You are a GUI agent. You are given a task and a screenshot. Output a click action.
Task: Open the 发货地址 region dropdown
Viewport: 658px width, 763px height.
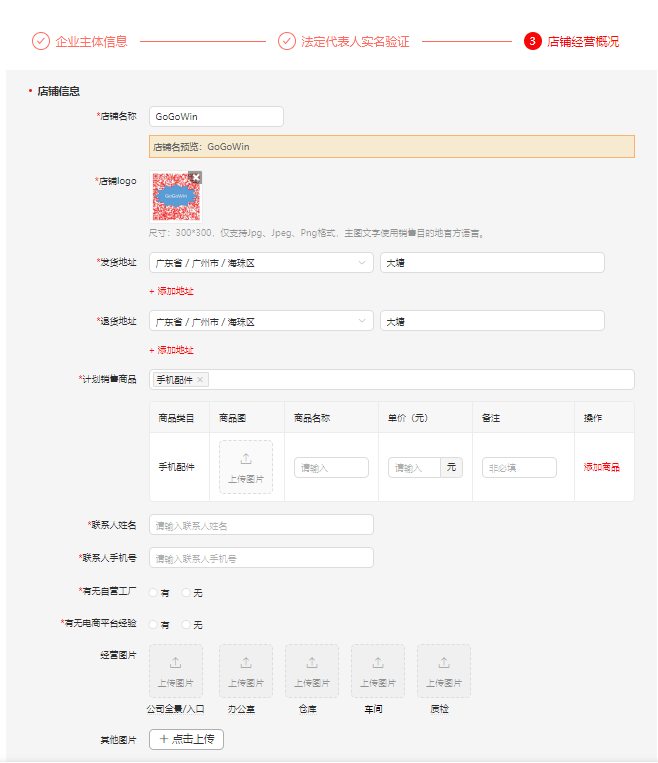point(261,263)
